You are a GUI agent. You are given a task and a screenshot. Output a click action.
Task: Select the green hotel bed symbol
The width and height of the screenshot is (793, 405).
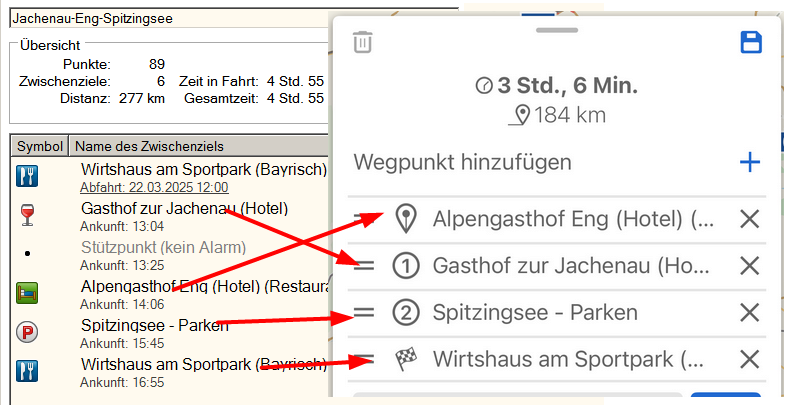coord(27,293)
